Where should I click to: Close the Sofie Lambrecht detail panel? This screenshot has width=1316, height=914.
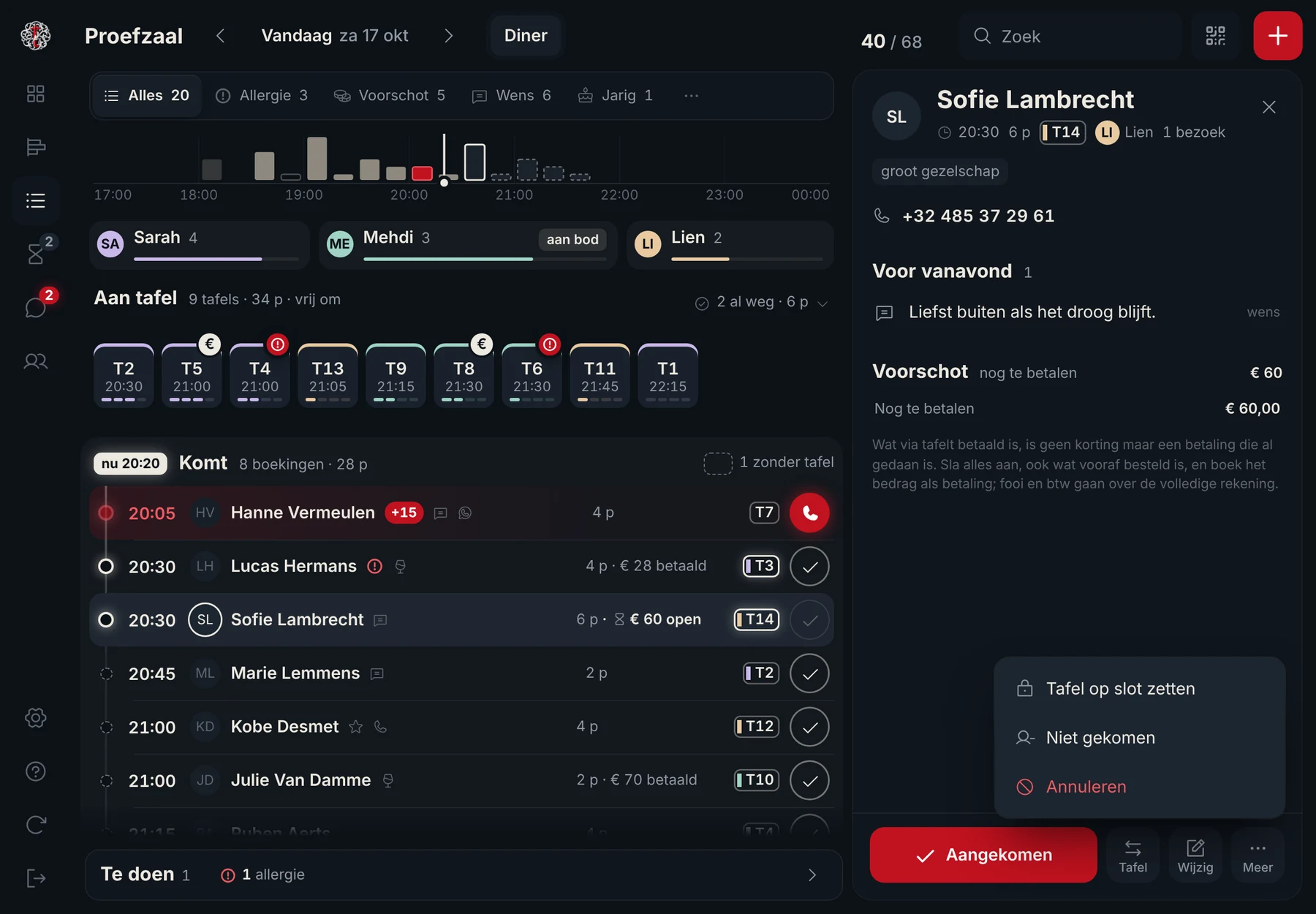(x=1269, y=107)
